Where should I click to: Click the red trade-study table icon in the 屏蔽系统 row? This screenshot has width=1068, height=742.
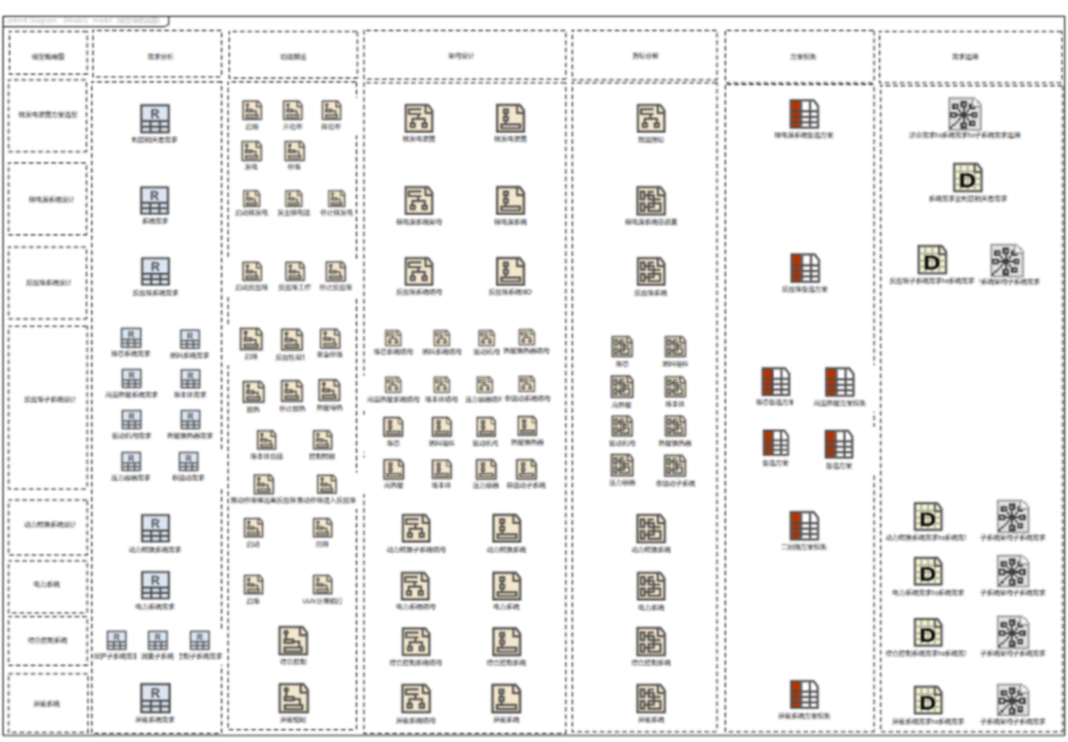click(x=804, y=695)
